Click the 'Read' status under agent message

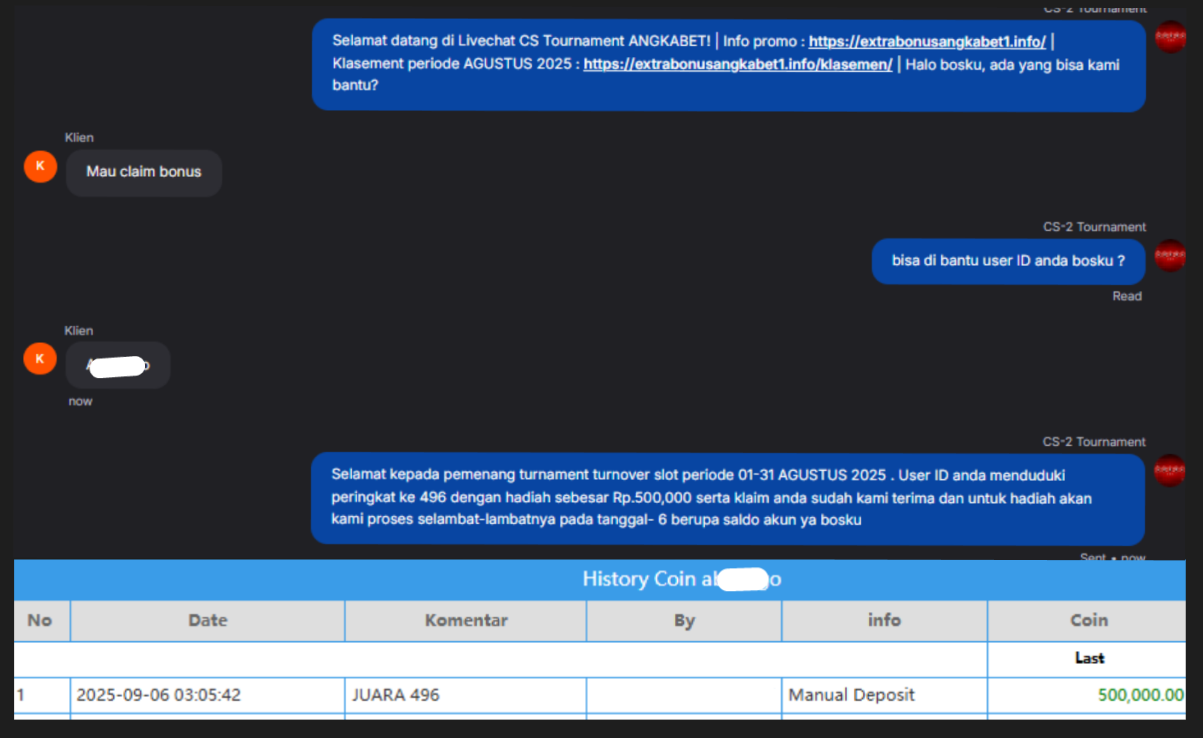[1127, 296]
